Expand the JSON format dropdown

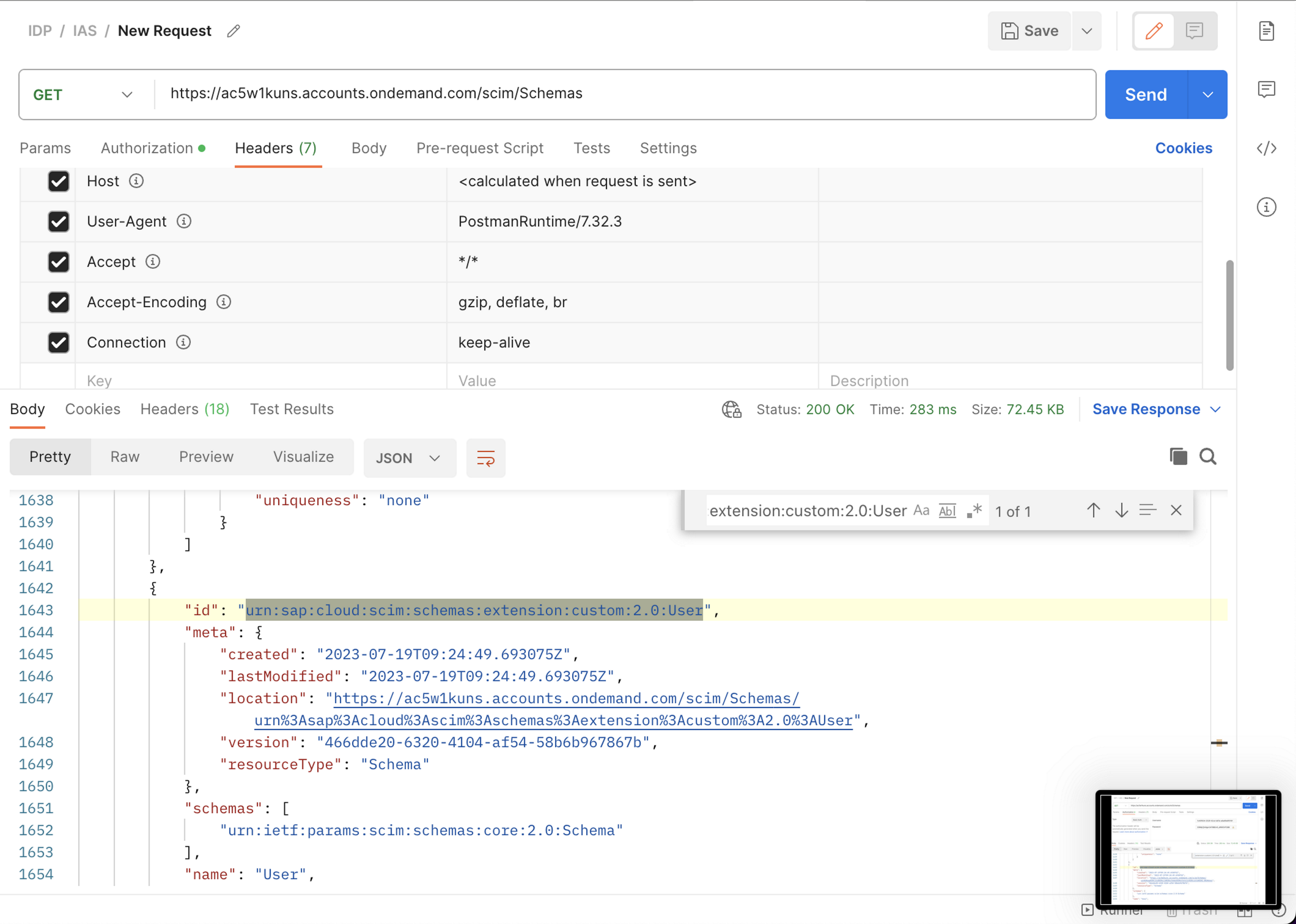pyautogui.click(x=409, y=458)
